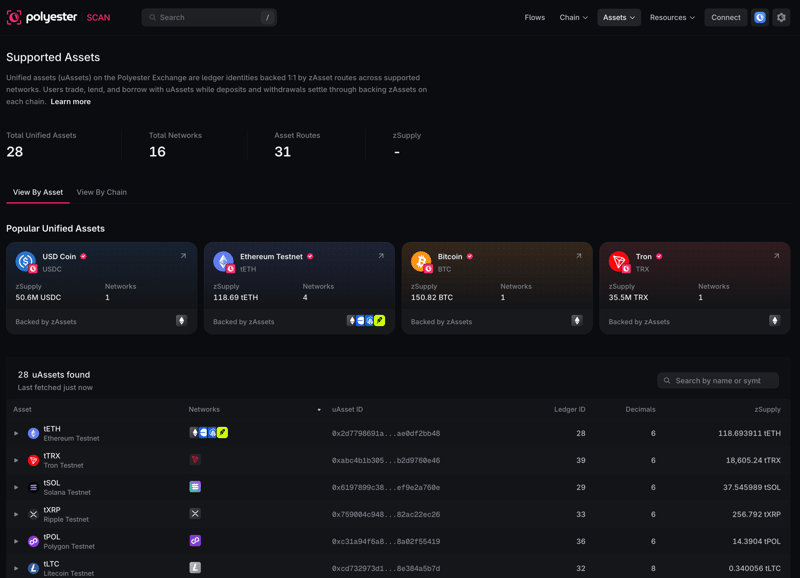
Task: Switch to the View By Chain tab
Action: [102, 192]
